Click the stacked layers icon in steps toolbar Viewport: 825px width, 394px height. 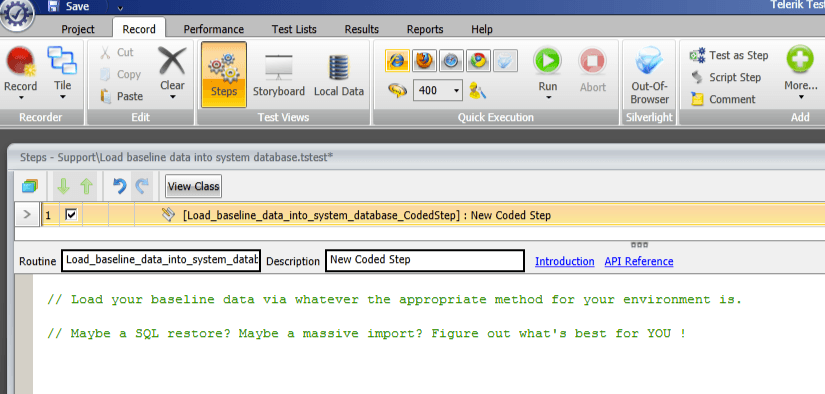(29, 186)
